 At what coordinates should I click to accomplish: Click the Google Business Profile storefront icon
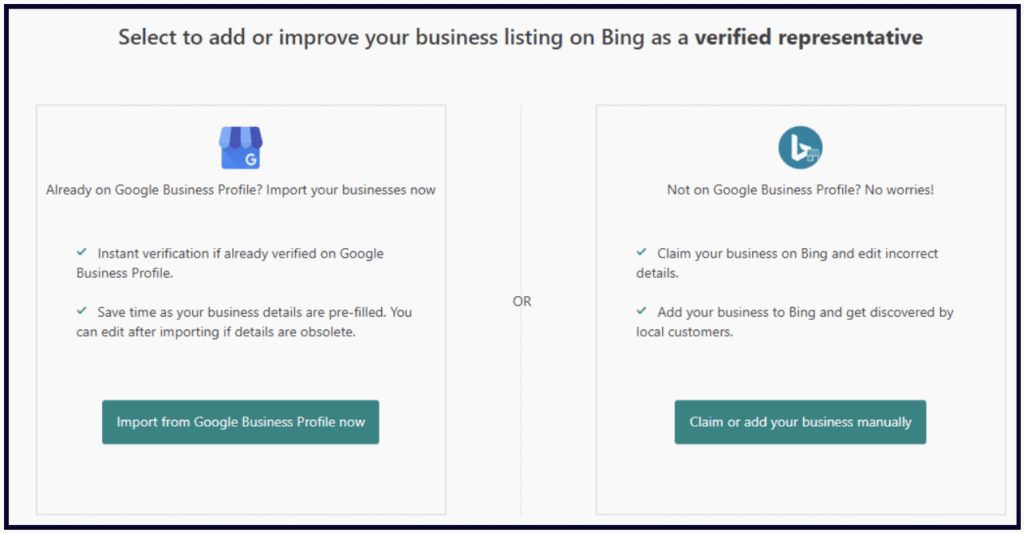(240, 148)
